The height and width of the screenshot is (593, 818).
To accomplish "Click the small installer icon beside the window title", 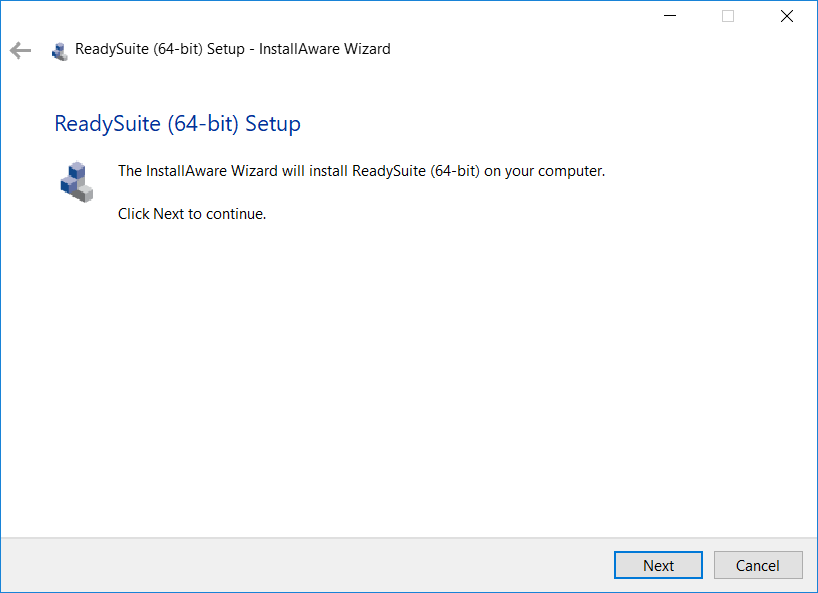I will [x=59, y=51].
